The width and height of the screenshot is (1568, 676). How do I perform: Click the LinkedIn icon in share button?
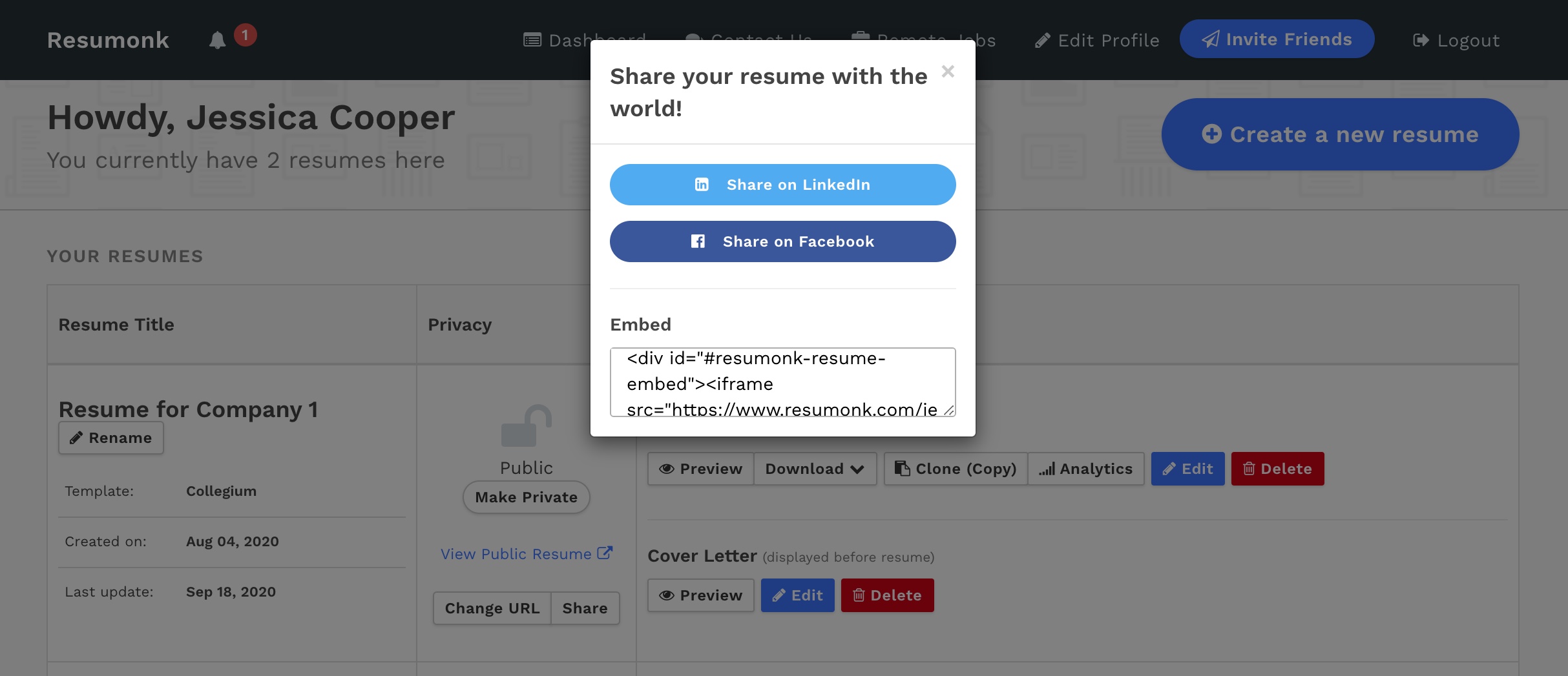pos(702,185)
